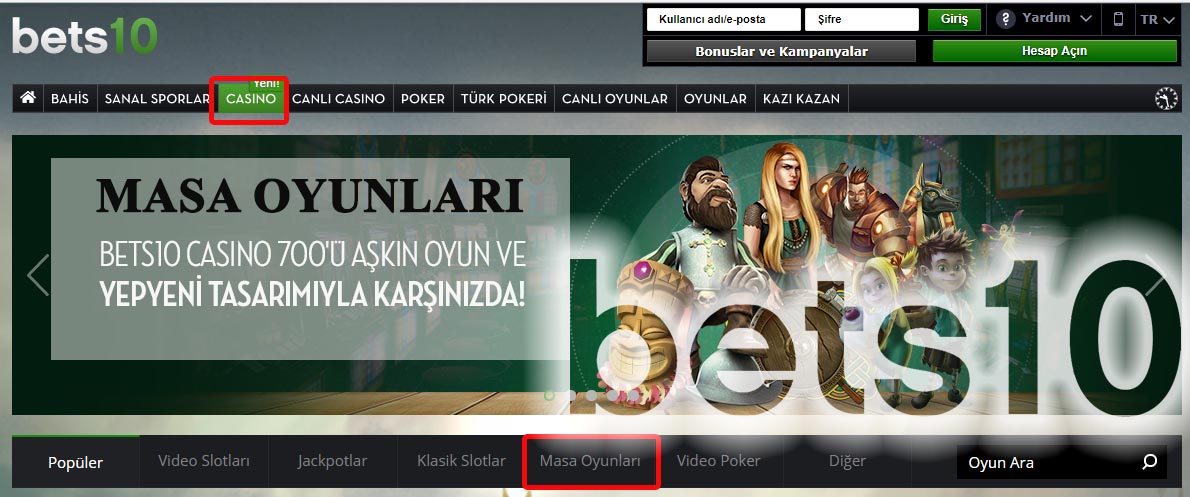Select the OYUNLAR menu item
1190x497 pixels.
(716, 99)
